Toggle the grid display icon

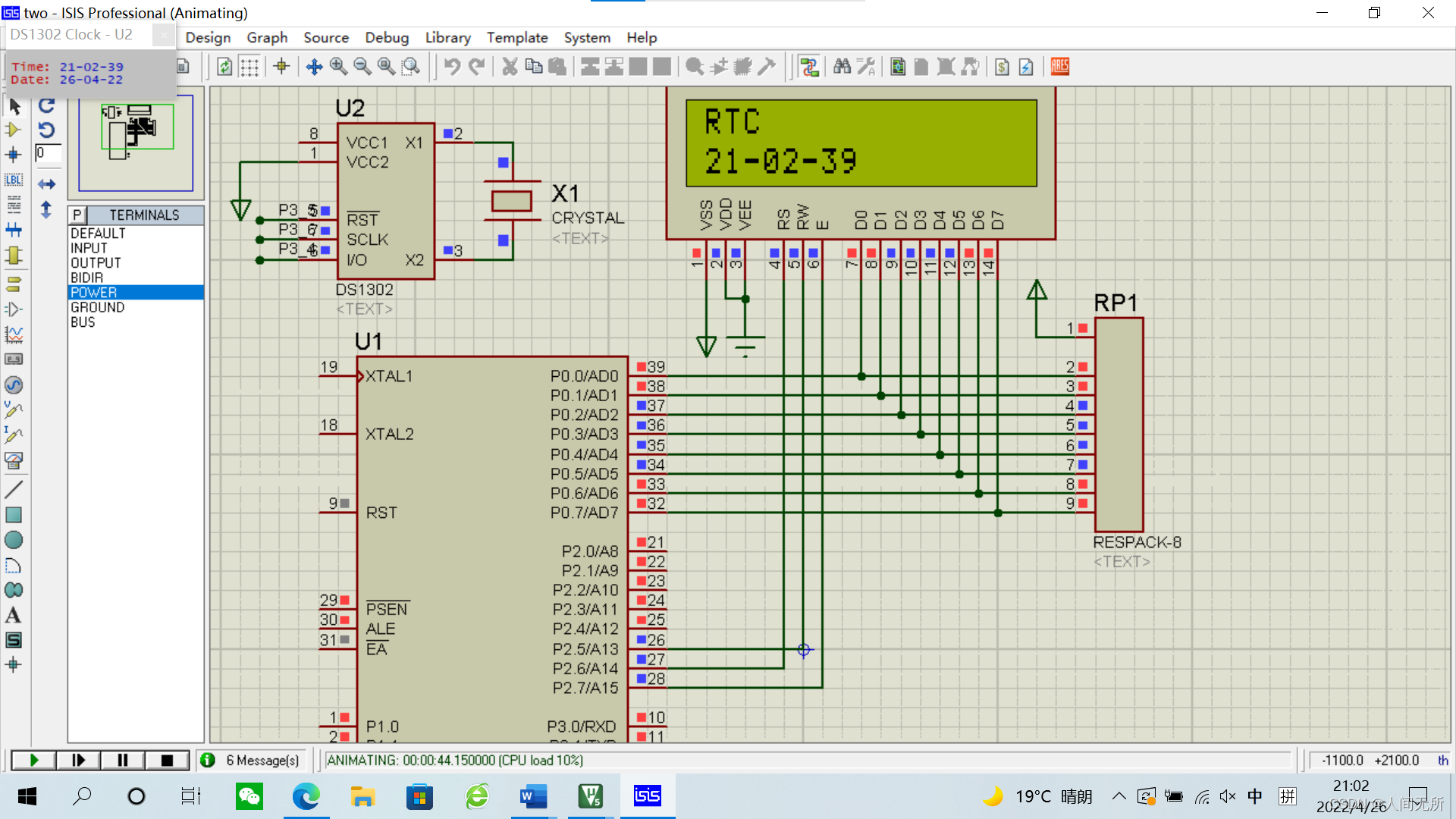click(249, 67)
